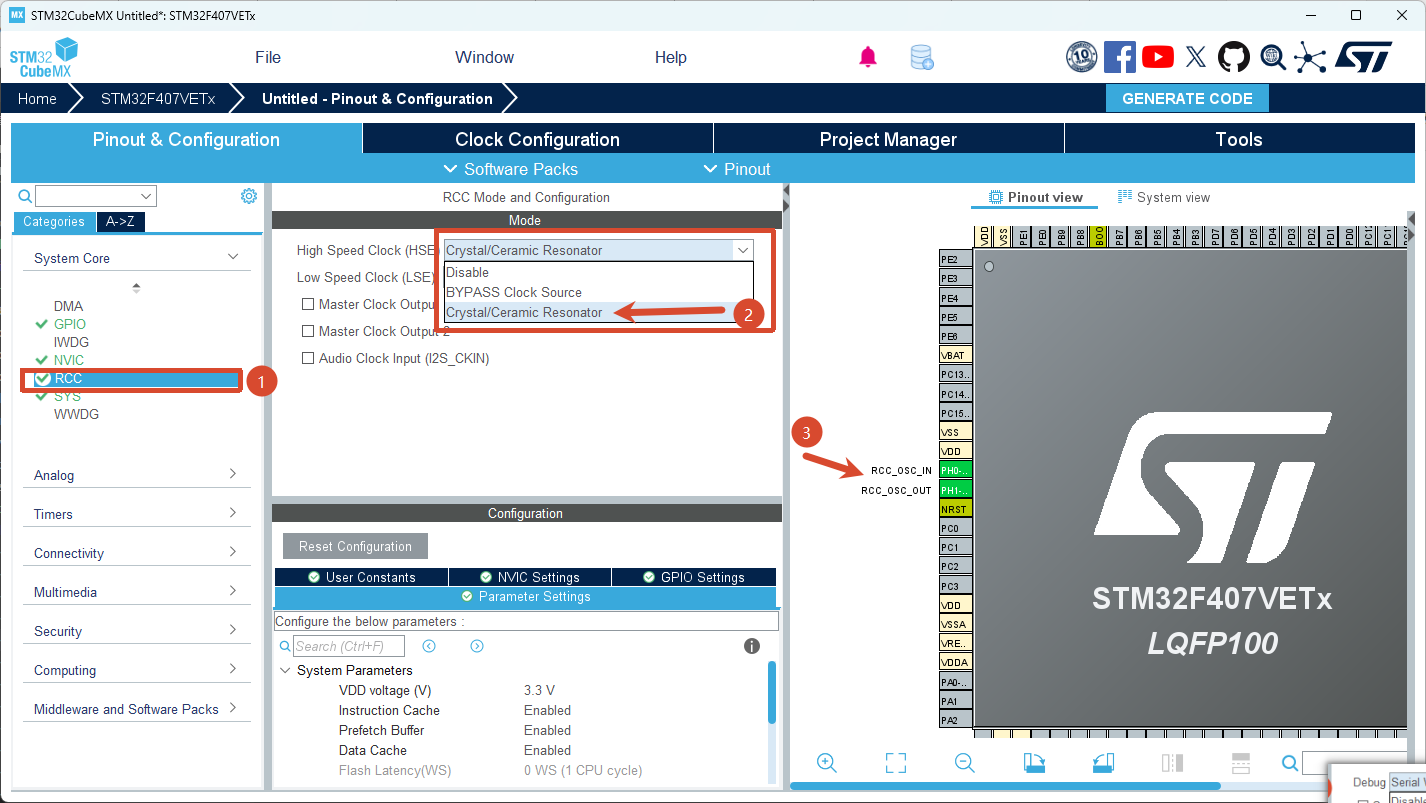Click the Reset Configuration button

[x=355, y=546]
